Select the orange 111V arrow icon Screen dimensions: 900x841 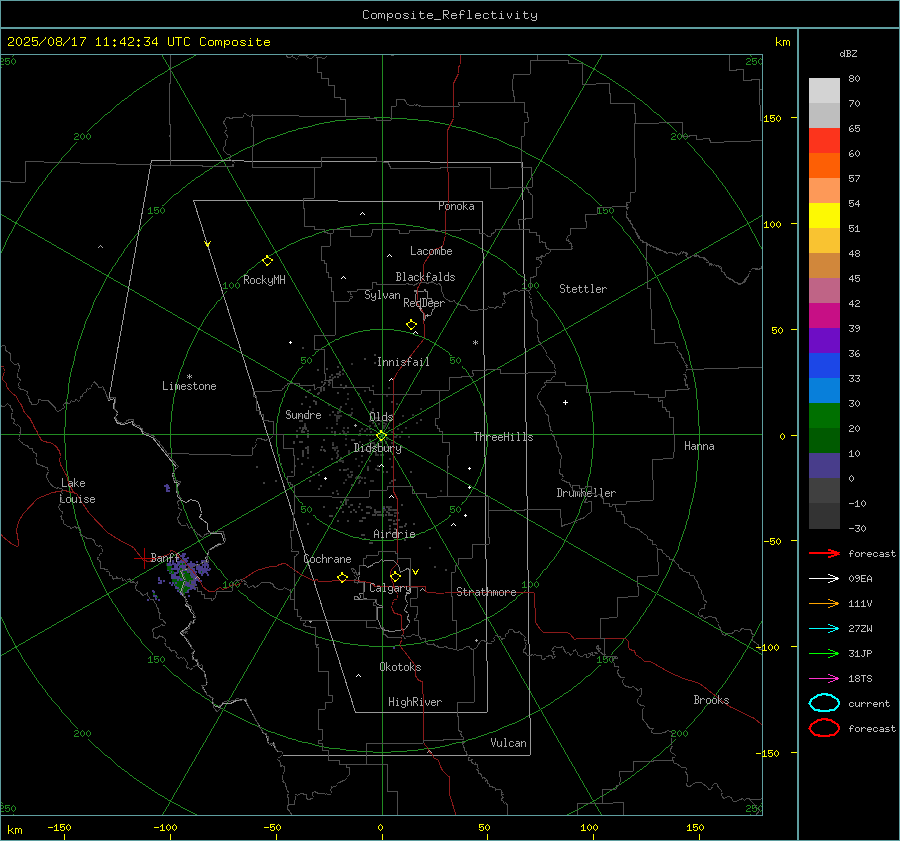pos(824,603)
